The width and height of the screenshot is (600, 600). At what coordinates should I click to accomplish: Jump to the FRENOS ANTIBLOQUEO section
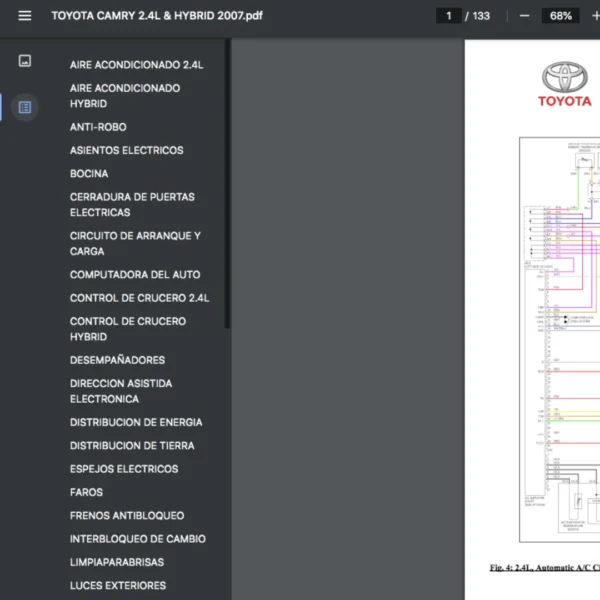pyautogui.click(x=127, y=516)
